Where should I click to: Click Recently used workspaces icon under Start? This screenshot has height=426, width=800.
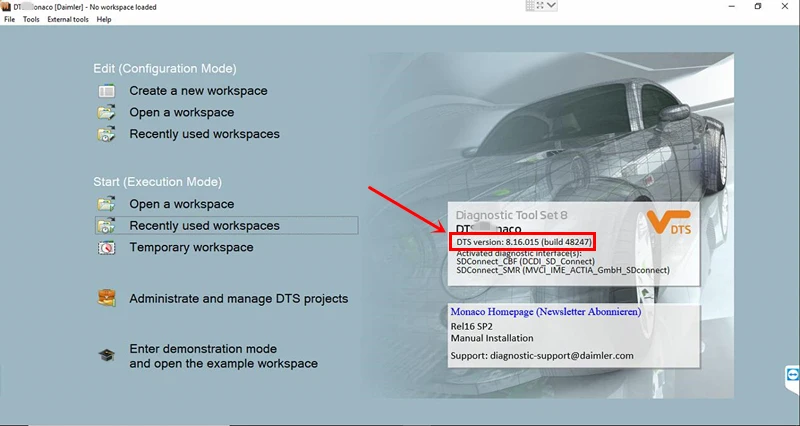click(x=107, y=225)
